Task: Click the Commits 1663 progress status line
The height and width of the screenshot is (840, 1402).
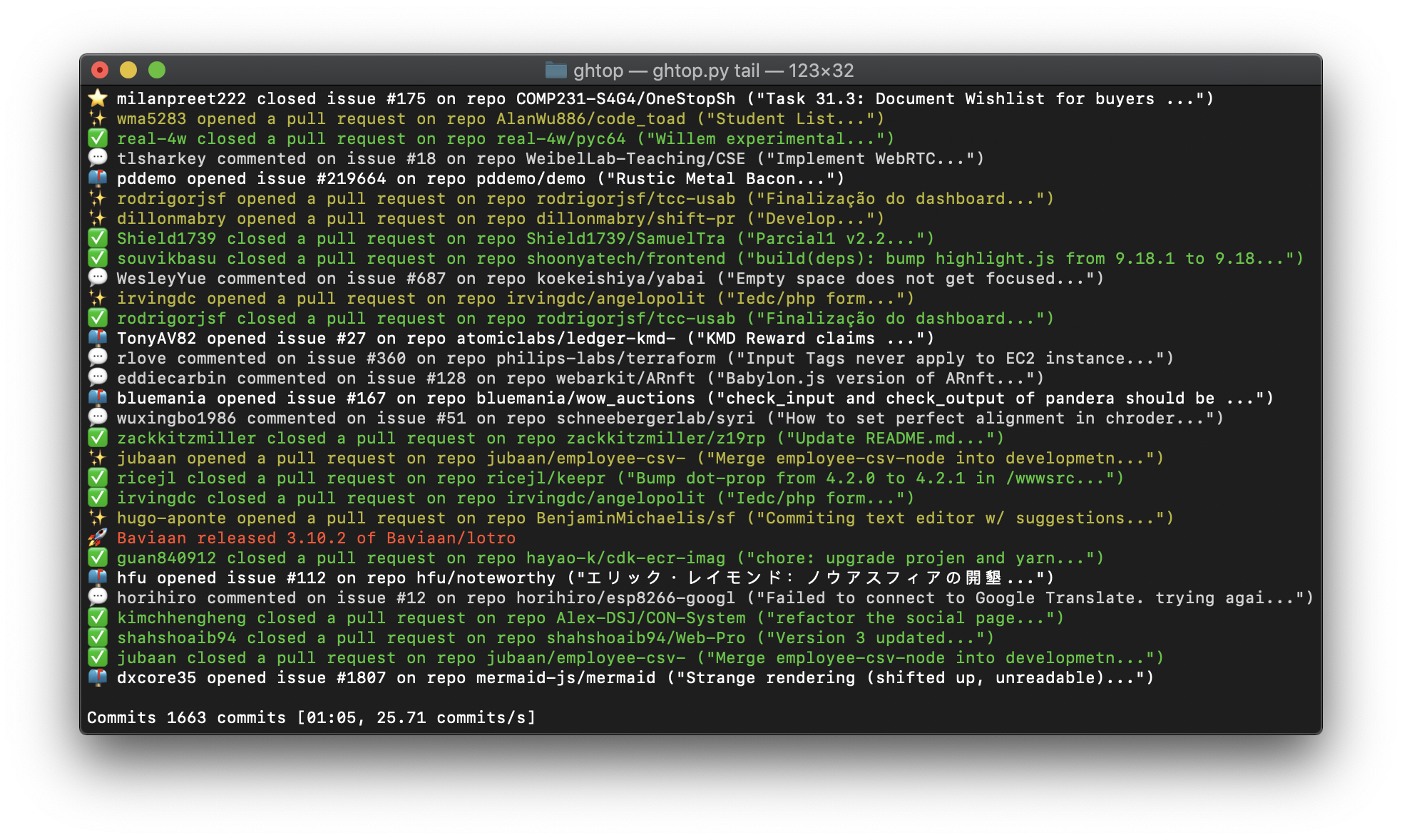Action: point(311,717)
